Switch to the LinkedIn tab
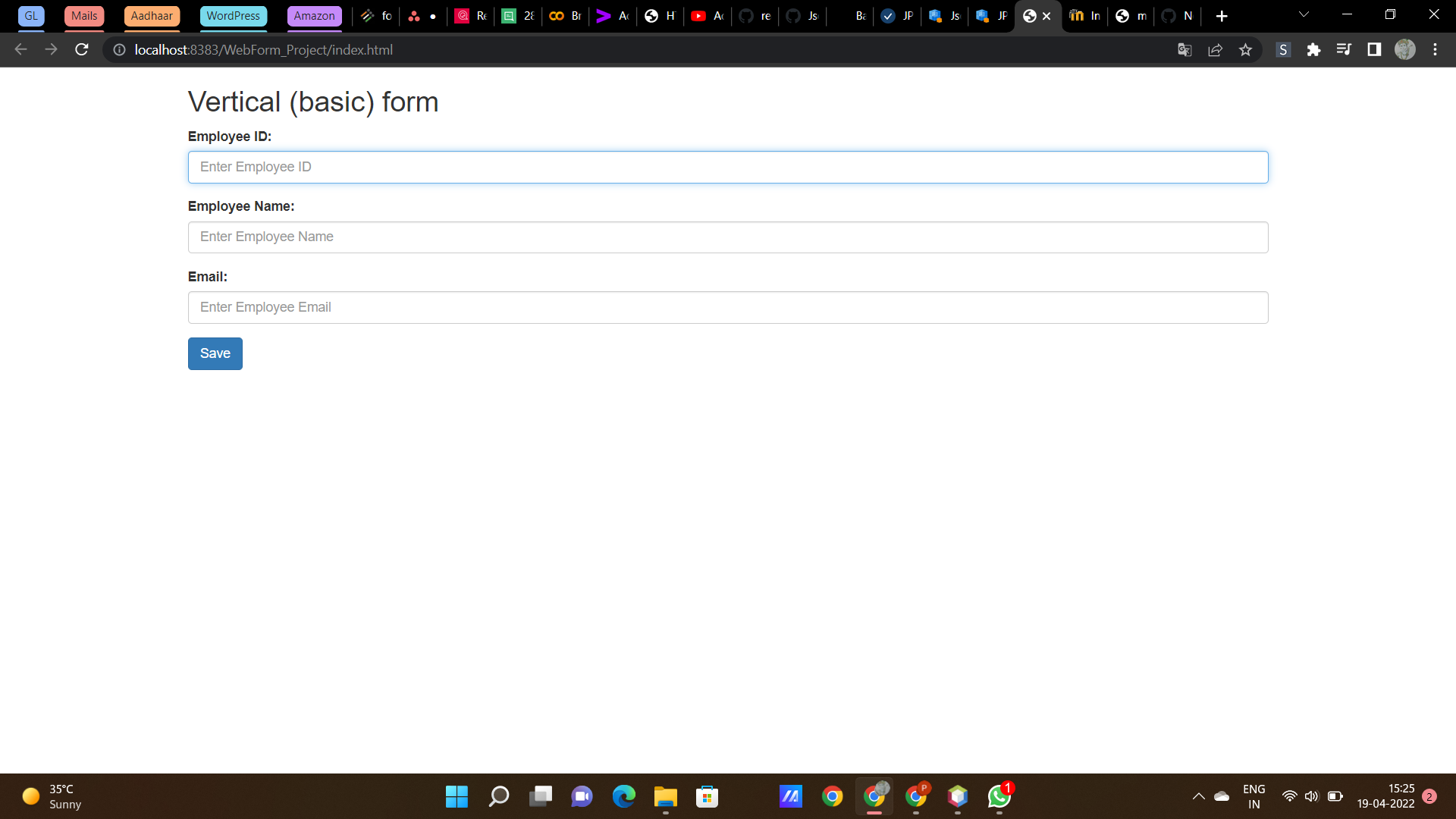Image resolution: width=1456 pixels, height=819 pixels. (1084, 15)
